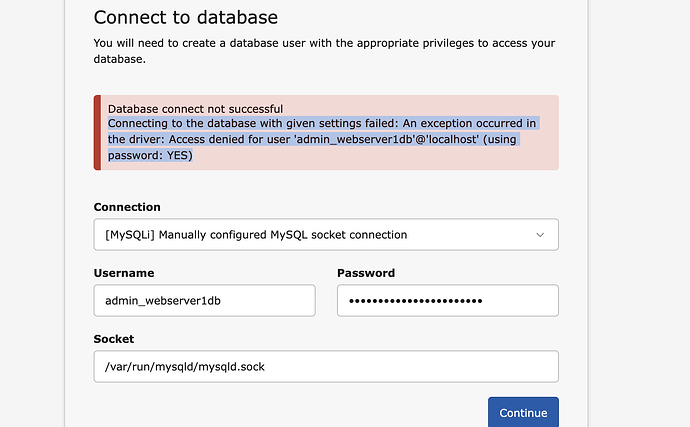Click the Username label
Image resolution: width=690 pixels, height=427 pixels.
[x=124, y=273]
